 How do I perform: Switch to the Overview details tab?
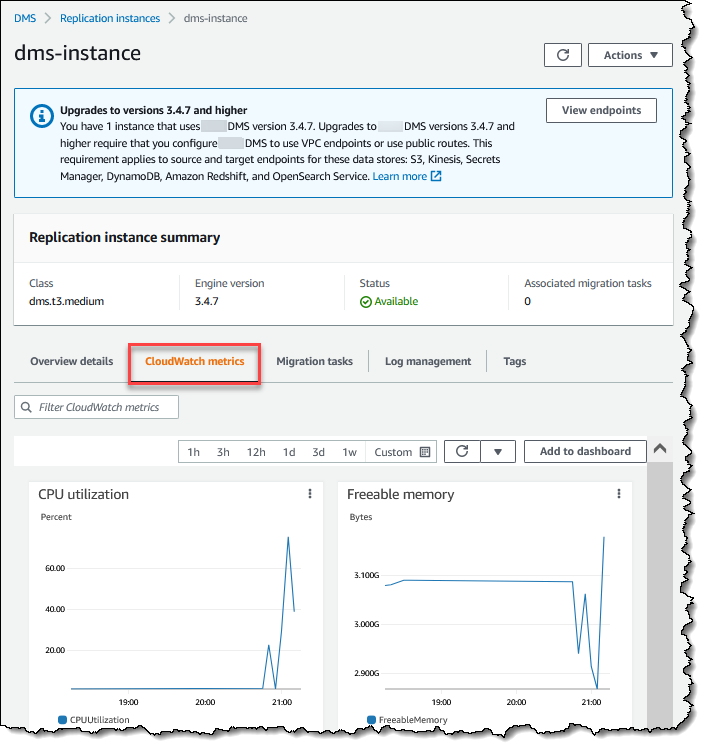(x=71, y=361)
